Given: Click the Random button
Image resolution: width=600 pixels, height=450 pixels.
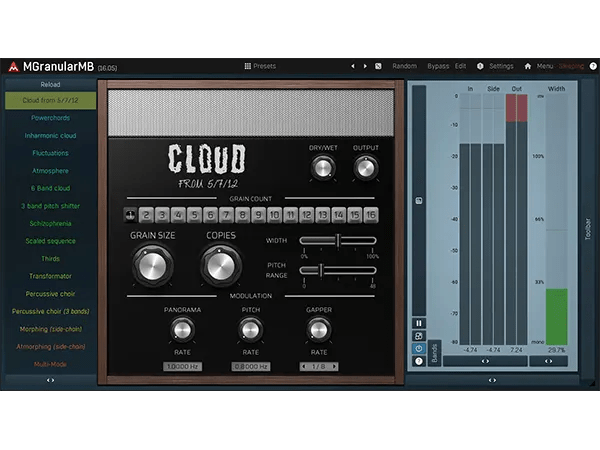Looking at the screenshot, I should coord(404,66).
